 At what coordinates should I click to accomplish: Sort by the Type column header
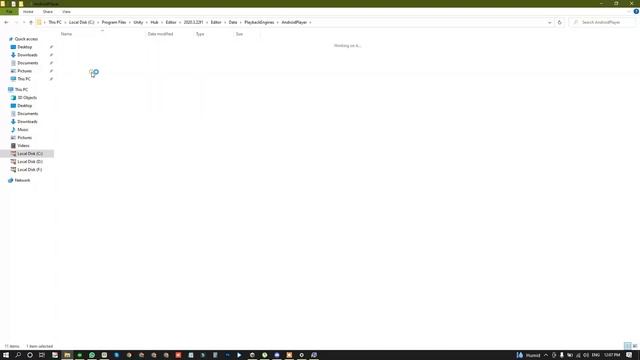coord(200,34)
